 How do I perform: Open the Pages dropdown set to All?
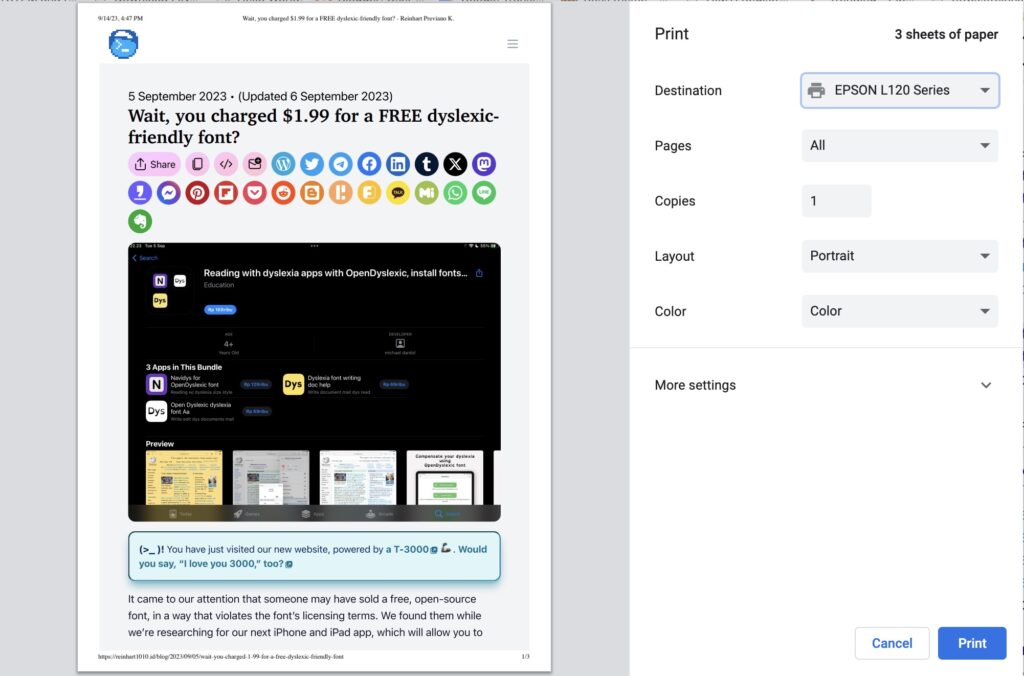point(899,145)
